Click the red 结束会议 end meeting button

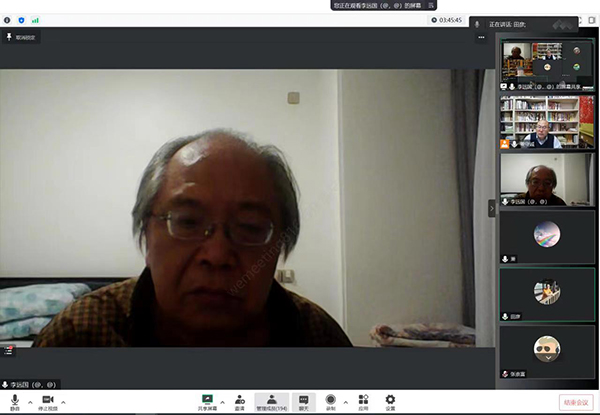[576, 402]
